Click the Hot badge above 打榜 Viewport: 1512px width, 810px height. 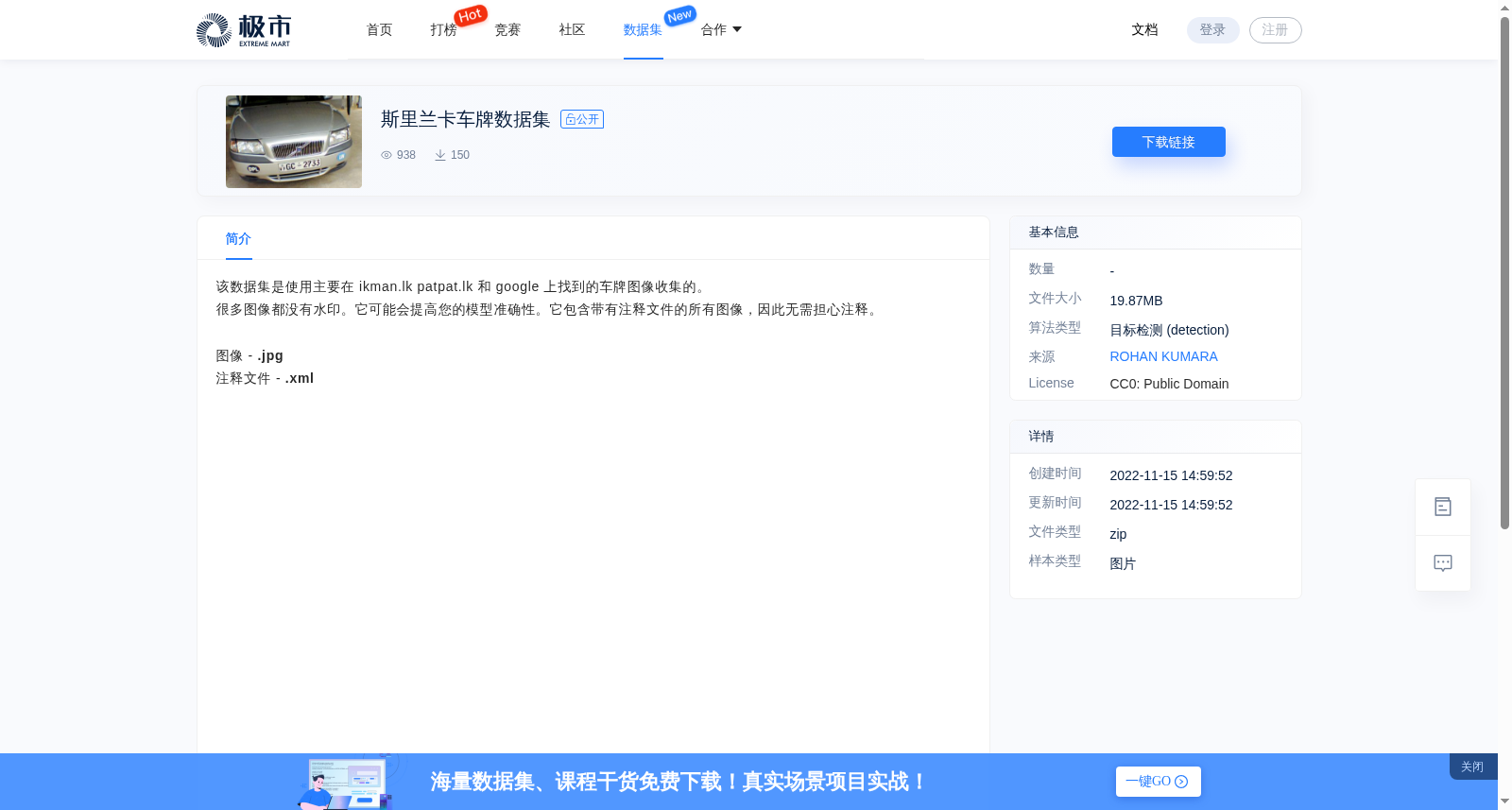(471, 15)
